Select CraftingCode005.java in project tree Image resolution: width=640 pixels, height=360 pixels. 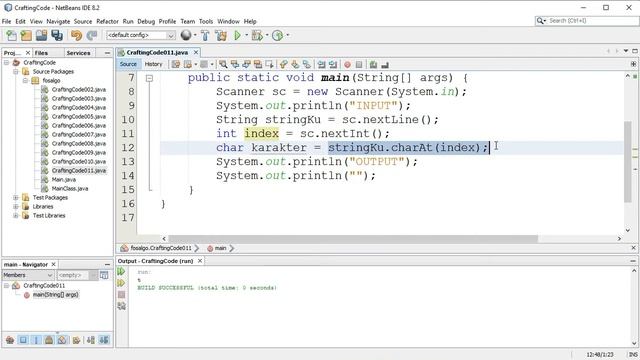coord(78,117)
